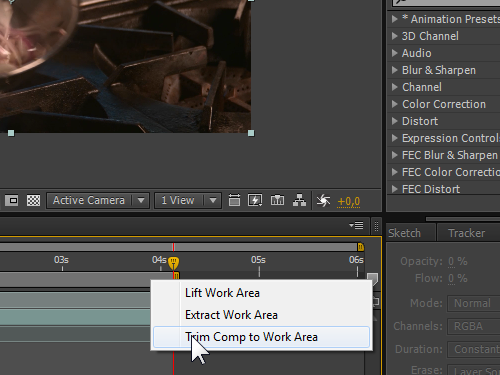This screenshot has height=375, width=500.
Task: Toggle the transparency grid checkerboard icon
Action: coord(33,200)
